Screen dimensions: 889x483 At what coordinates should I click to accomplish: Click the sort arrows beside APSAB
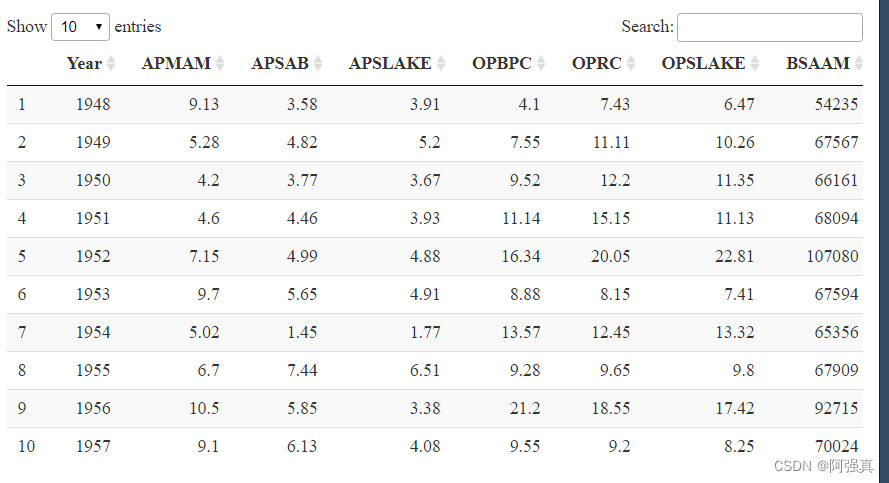tap(318, 64)
